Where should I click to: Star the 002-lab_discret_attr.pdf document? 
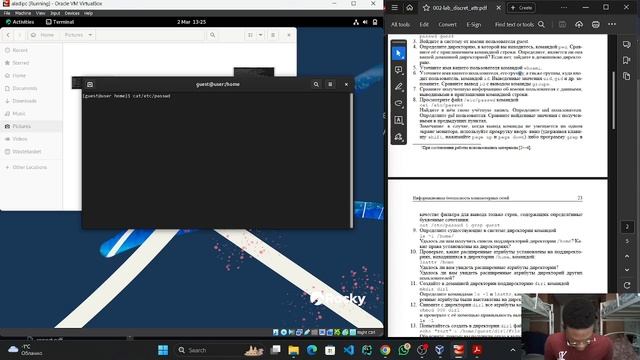(x=426, y=8)
